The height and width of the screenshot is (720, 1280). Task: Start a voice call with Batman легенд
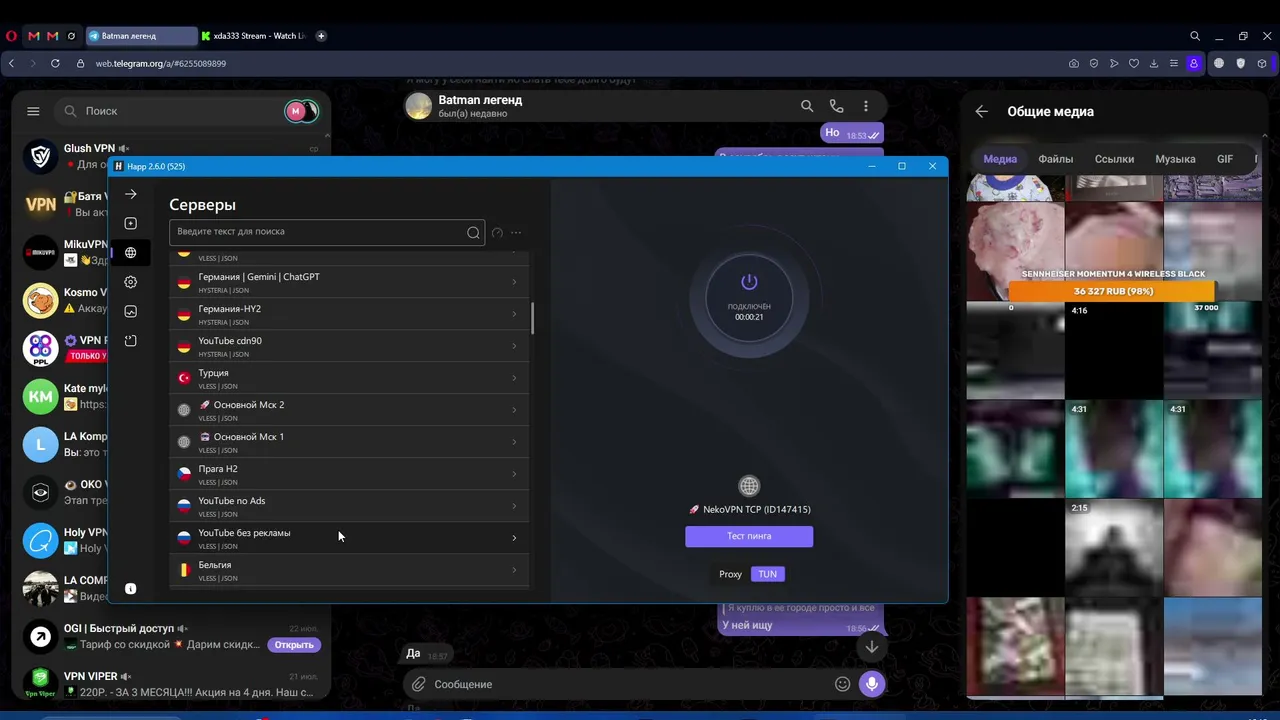836,106
